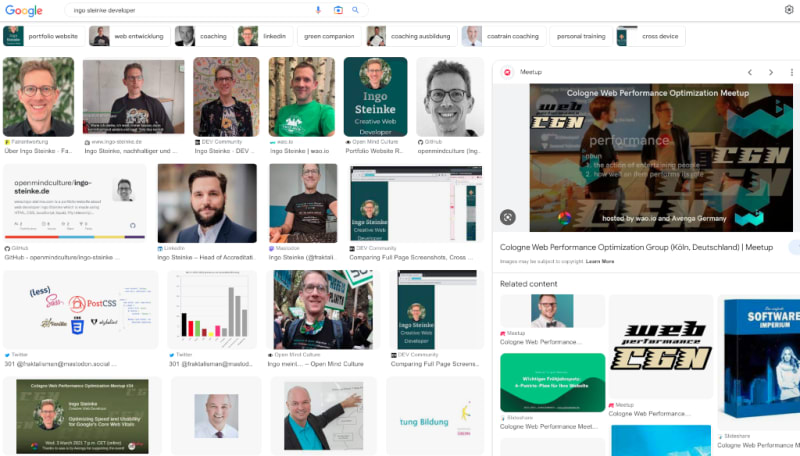Open 'Portfolio Website' Creative Web Developer thumbnail

click(376, 96)
